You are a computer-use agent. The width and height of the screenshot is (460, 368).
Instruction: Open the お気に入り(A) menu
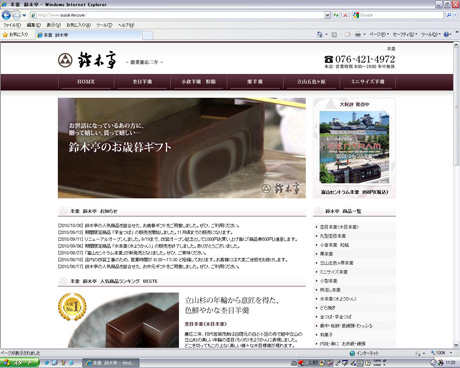click(x=78, y=25)
